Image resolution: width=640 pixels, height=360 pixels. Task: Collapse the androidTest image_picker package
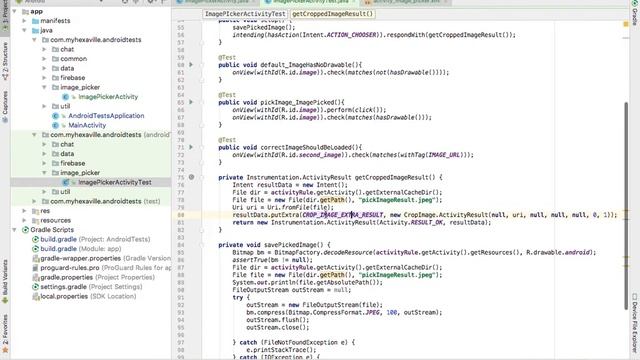point(44,173)
